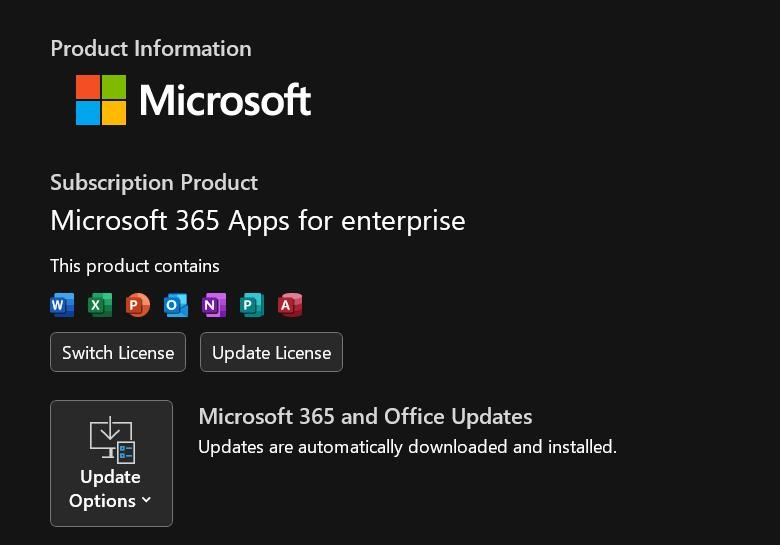Click the four-color Microsoft logo squares
Image resolution: width=780 pixels, height=545 pixels.
(101, 100)
